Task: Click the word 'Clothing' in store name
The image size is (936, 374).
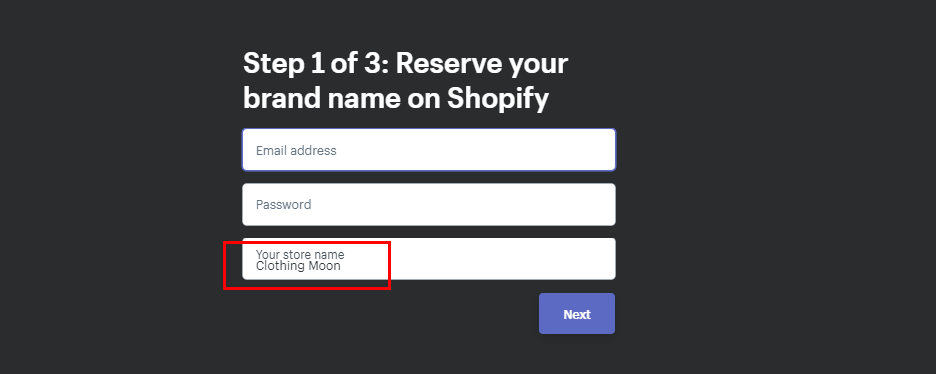Action: point(280,267)
